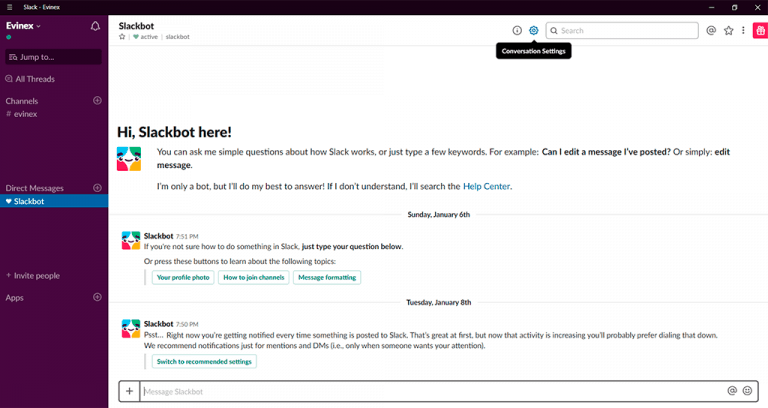Show starred items star icon in toolbar
The image size is (768, 408).
[729, 30]
